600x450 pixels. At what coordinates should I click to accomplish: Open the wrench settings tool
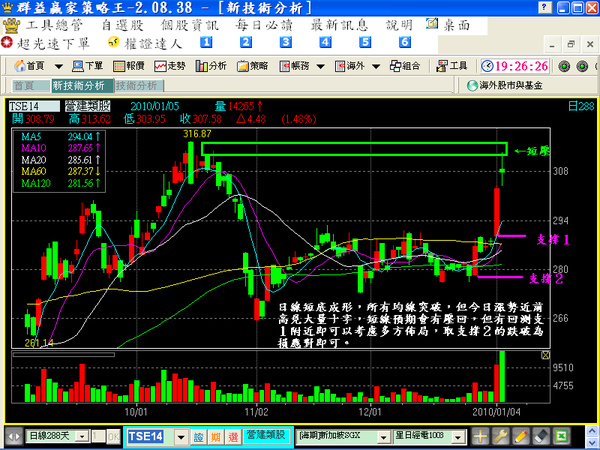point(500,436)
